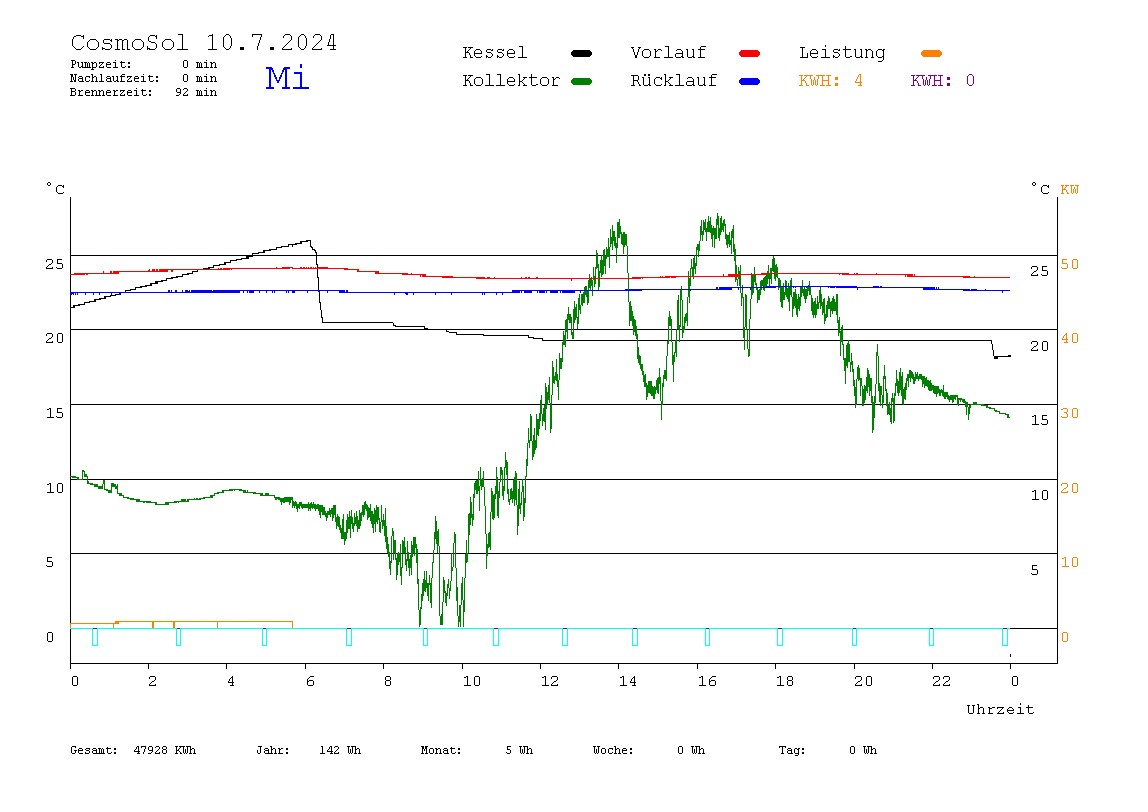The image size is (1148, 812).
Task: Click the Brennerzeit value '92 min'
Action: point(195,92)
